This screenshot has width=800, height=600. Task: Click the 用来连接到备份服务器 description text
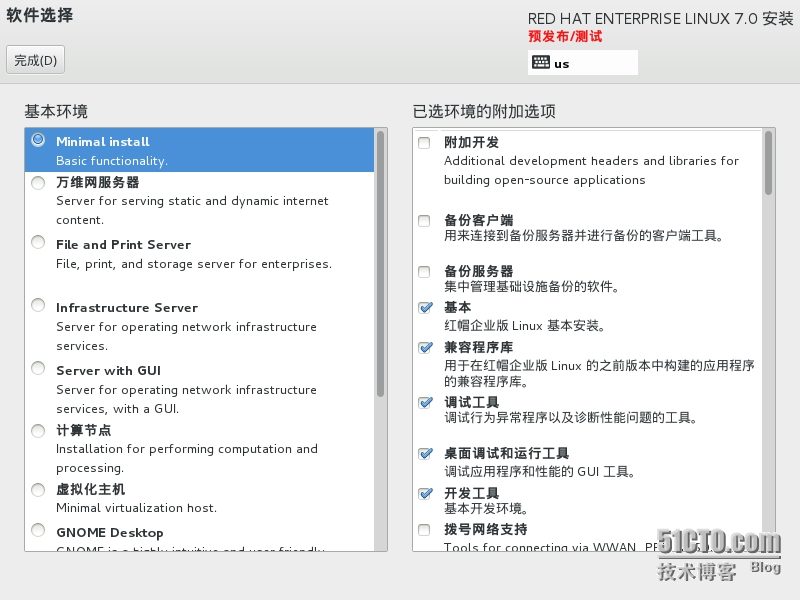tap(583, 236)
